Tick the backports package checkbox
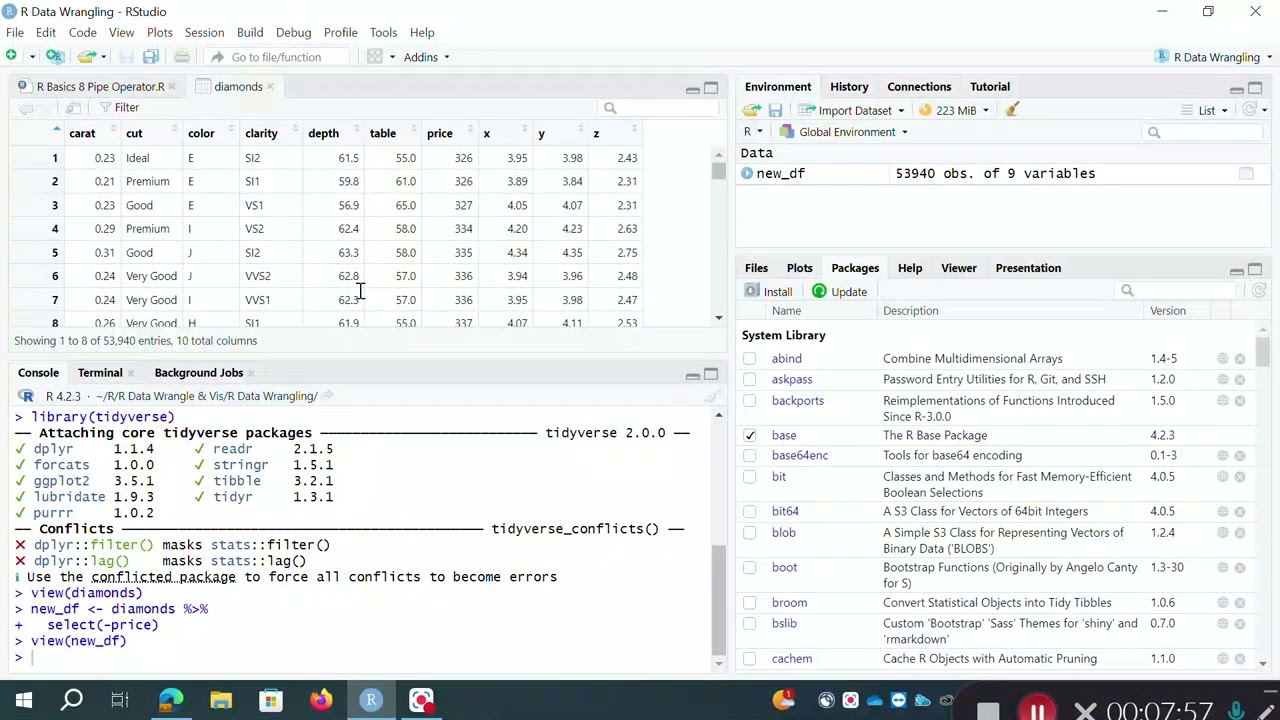This screenshot has width=1280, height=720. 750,401
